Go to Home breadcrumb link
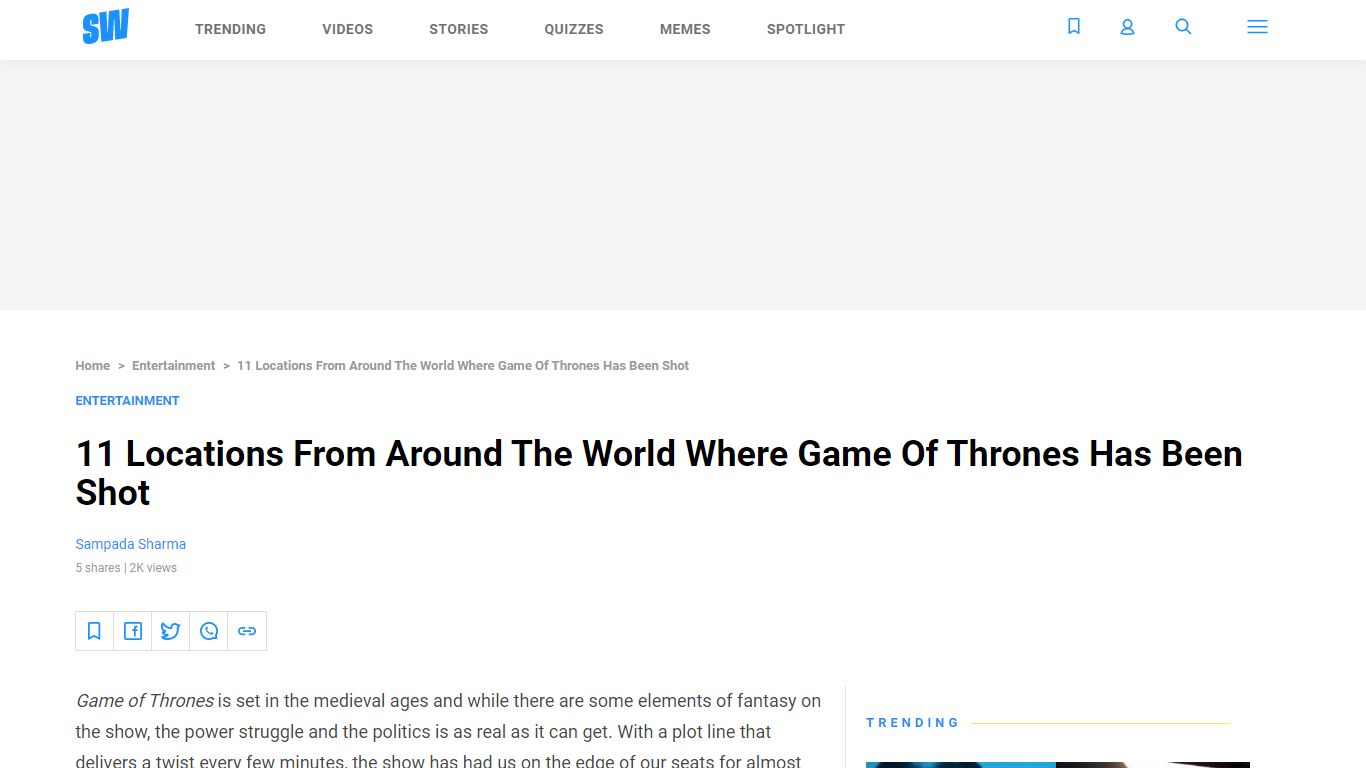The image size is (1366, 768). tap(93, 366)
